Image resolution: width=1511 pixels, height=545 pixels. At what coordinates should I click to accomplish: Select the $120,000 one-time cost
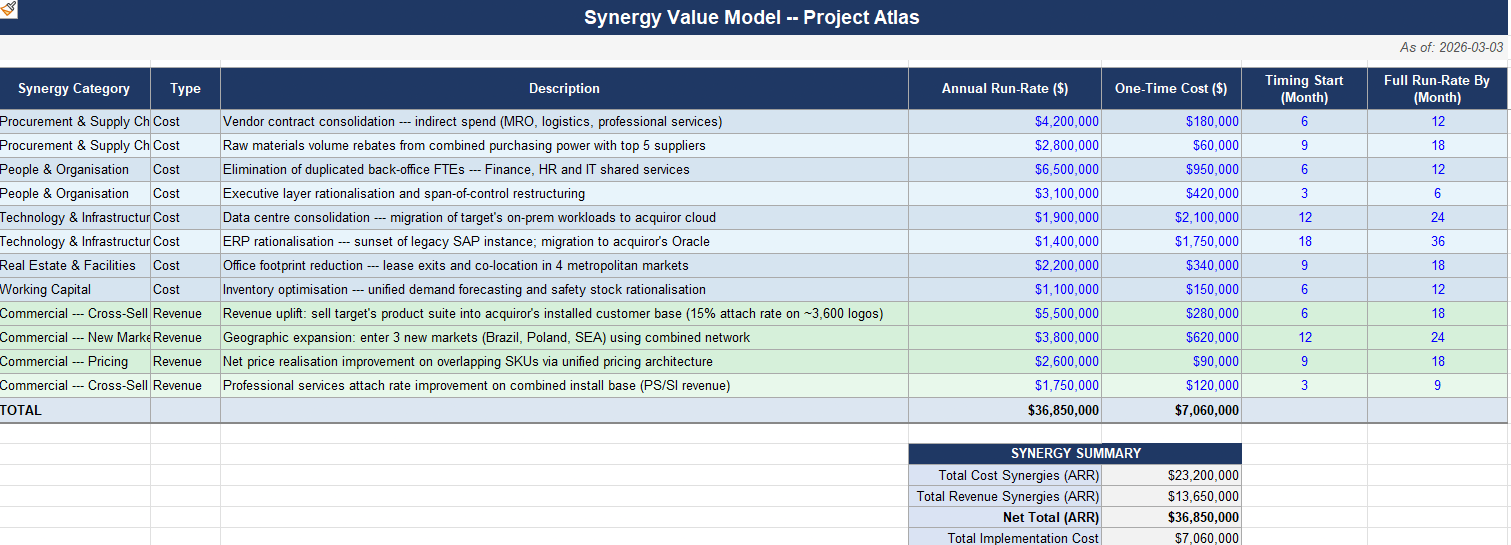coord(1171,386)
